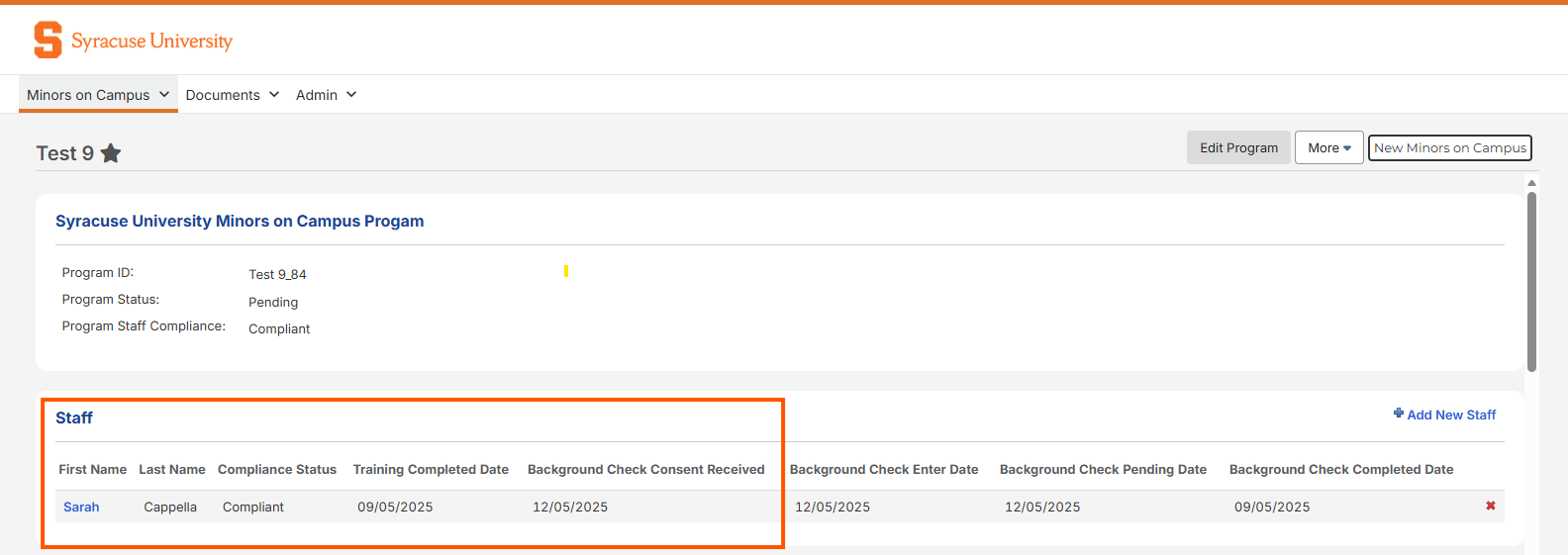Open the Documents dropdown menu
The height and width of the screenshot is (555, 1568).
(x=232, y=95)
